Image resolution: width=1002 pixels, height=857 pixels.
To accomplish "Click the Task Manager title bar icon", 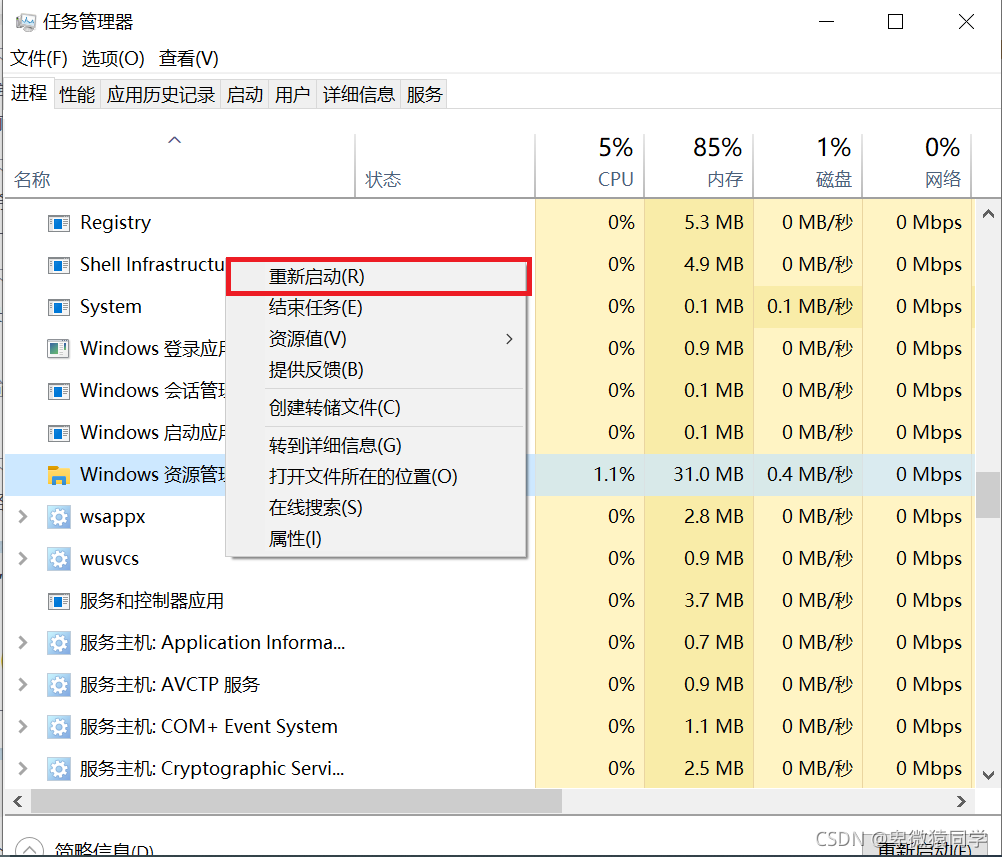I will click(x=26, y=22).
